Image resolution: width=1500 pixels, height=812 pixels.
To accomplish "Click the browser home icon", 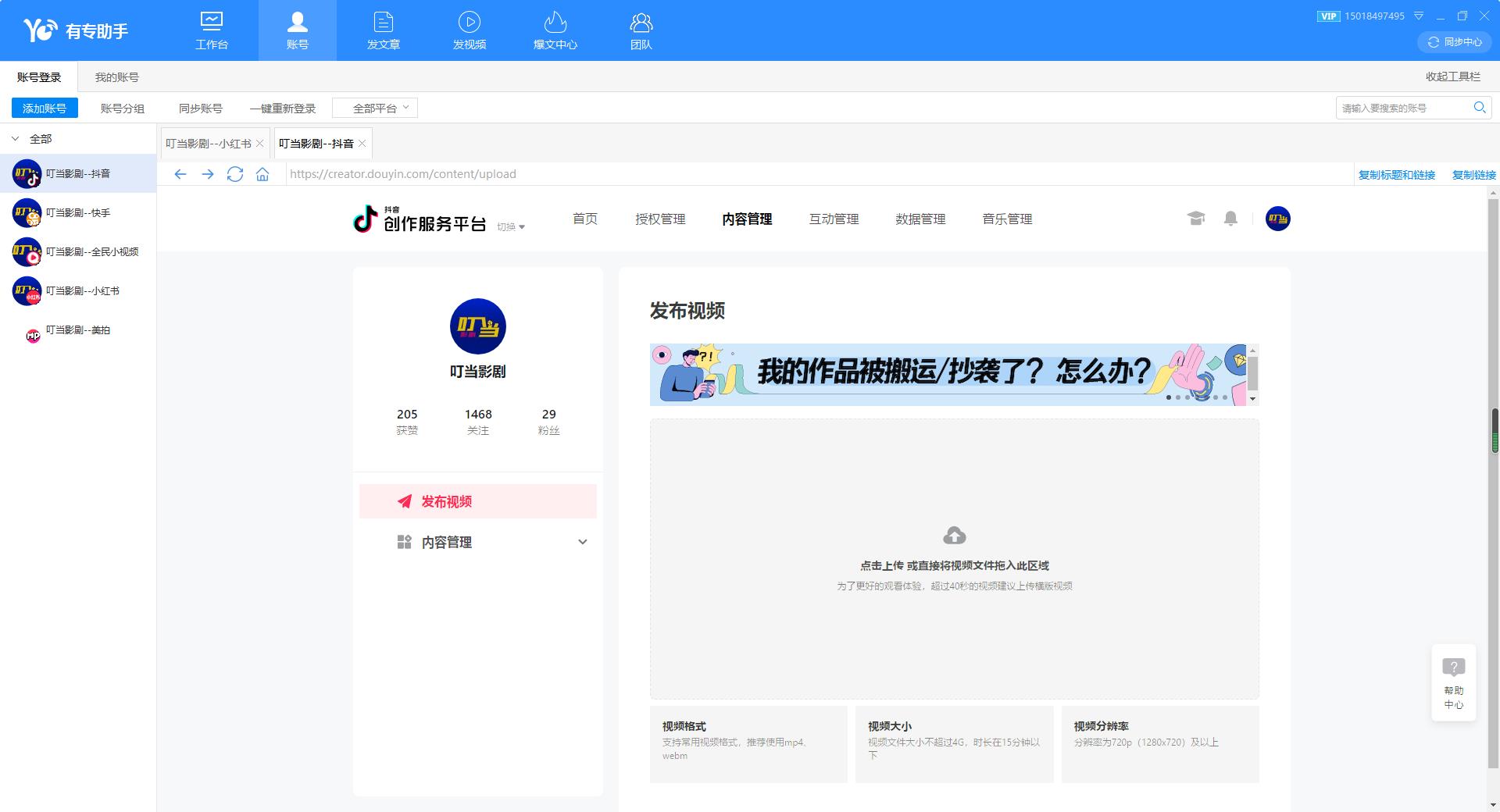I will pyautogui.click(x=262, y=174).
